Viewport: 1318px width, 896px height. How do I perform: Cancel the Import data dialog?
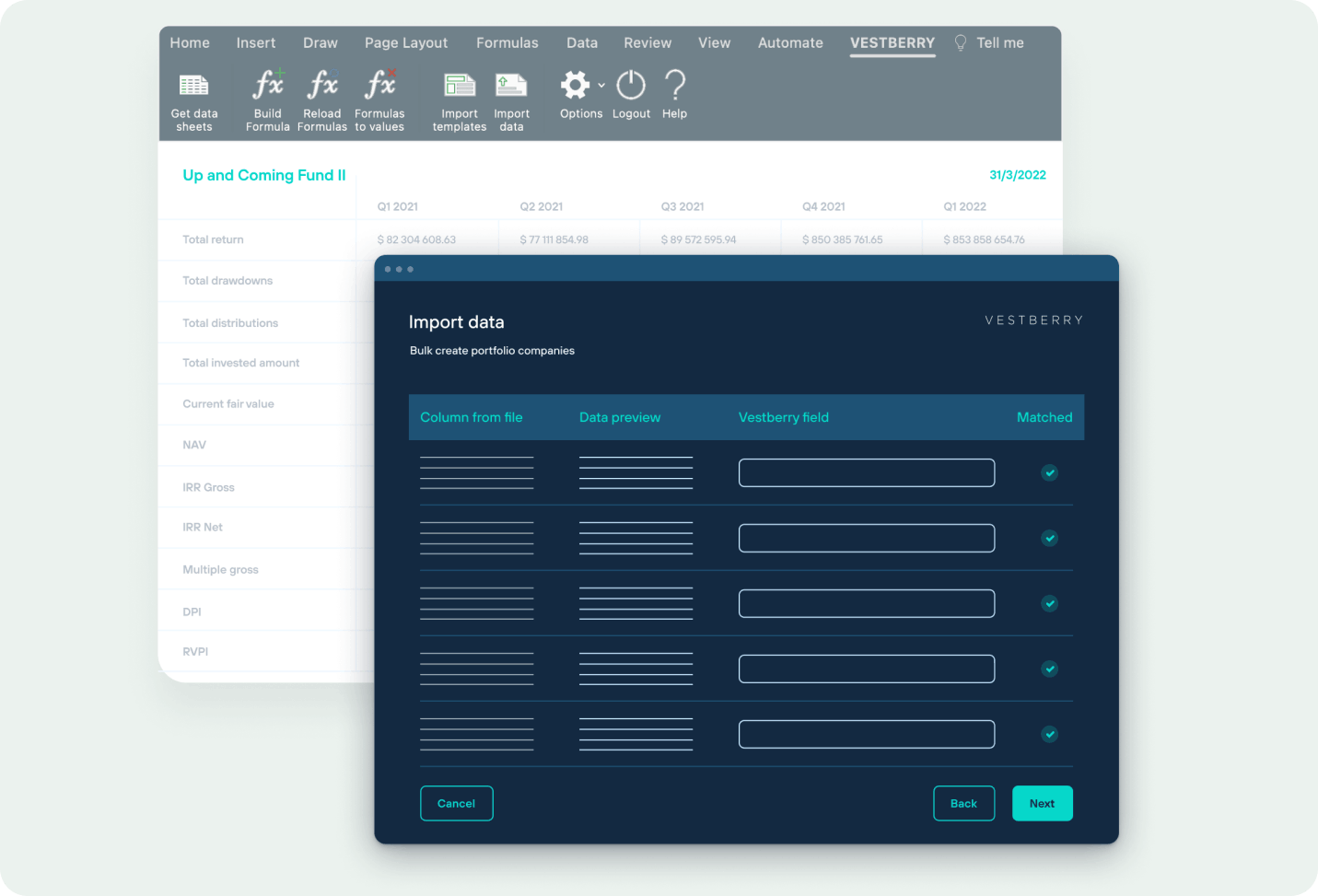coord(457,803)
